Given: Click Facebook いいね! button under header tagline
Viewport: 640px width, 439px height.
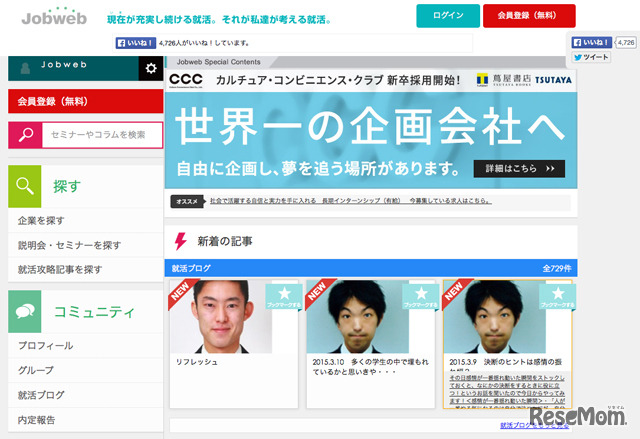Looking at the screenshot, I should (x=136, y=43).
